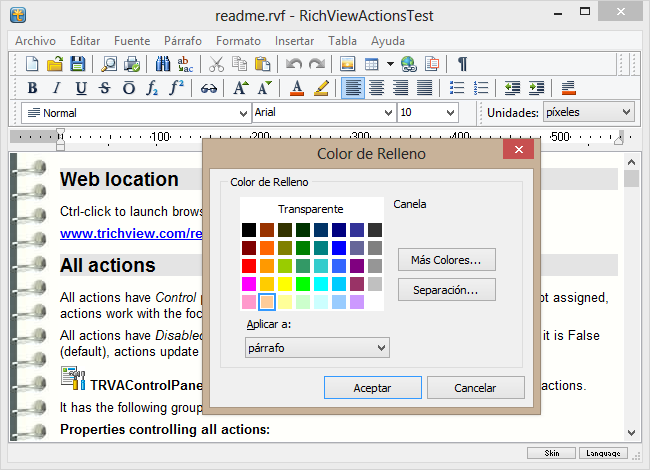Click the Insert hyperlink globe icon
650x470 pixels.
pyautogui.click(x=408, y=64)
